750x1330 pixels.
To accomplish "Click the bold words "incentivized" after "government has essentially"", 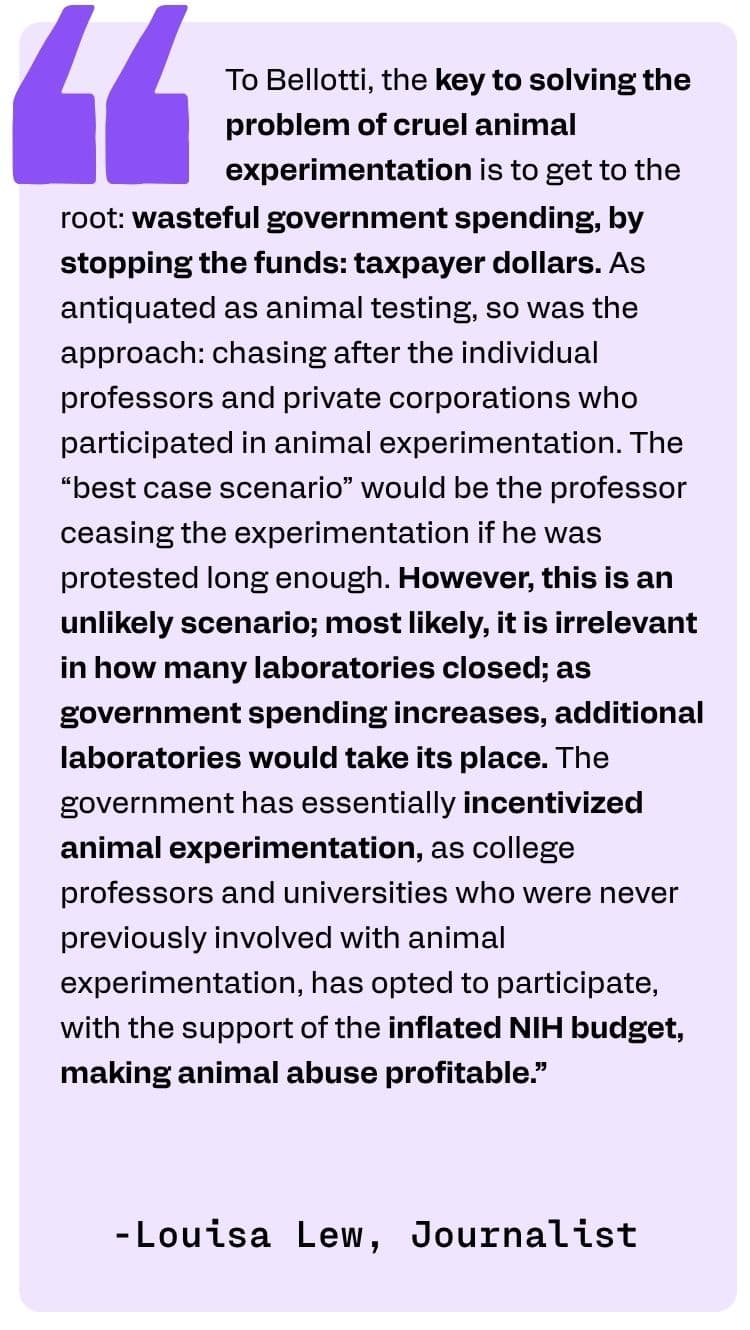I will (552, 803).
